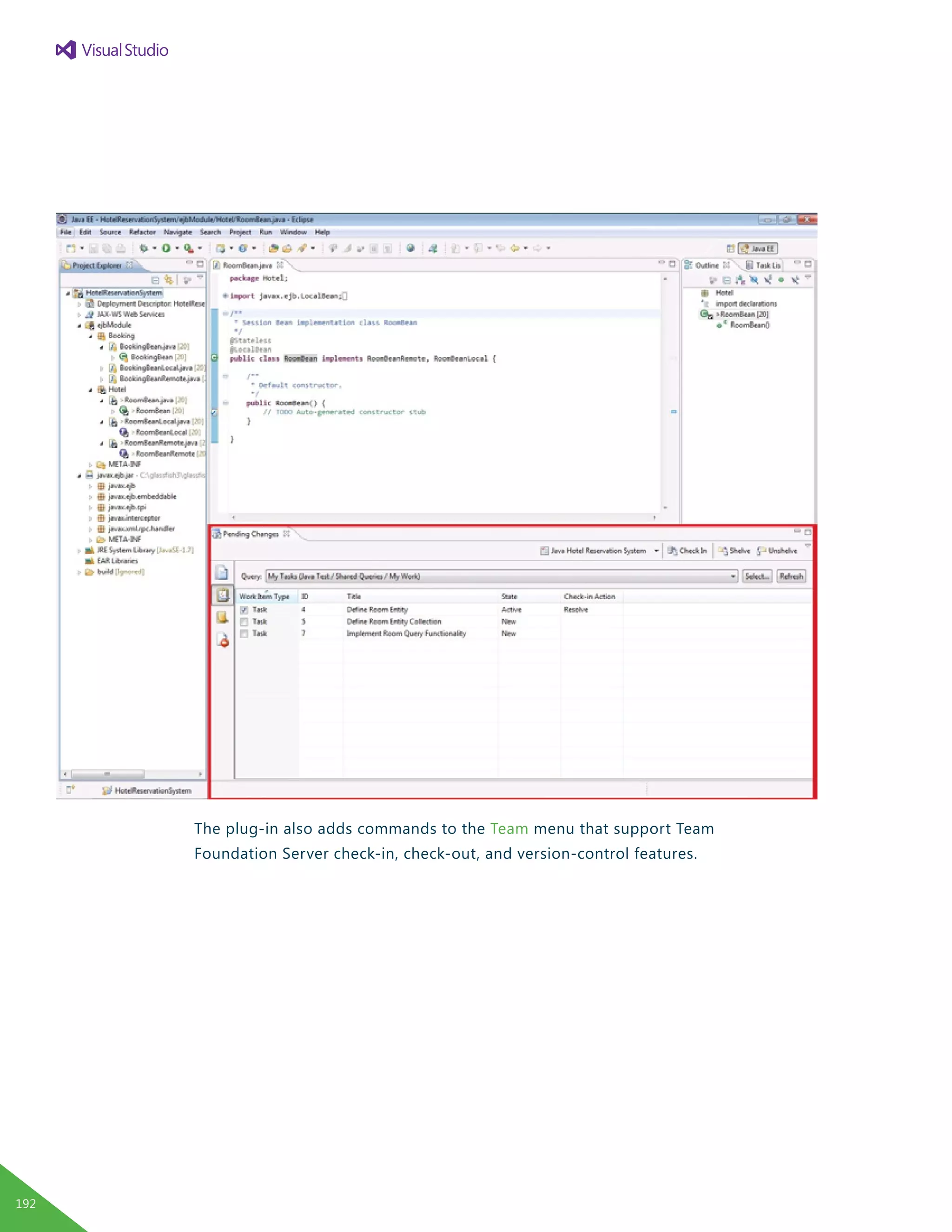The image size is (952, 1232).
Task: Open the Search menu
Action: 211,232
